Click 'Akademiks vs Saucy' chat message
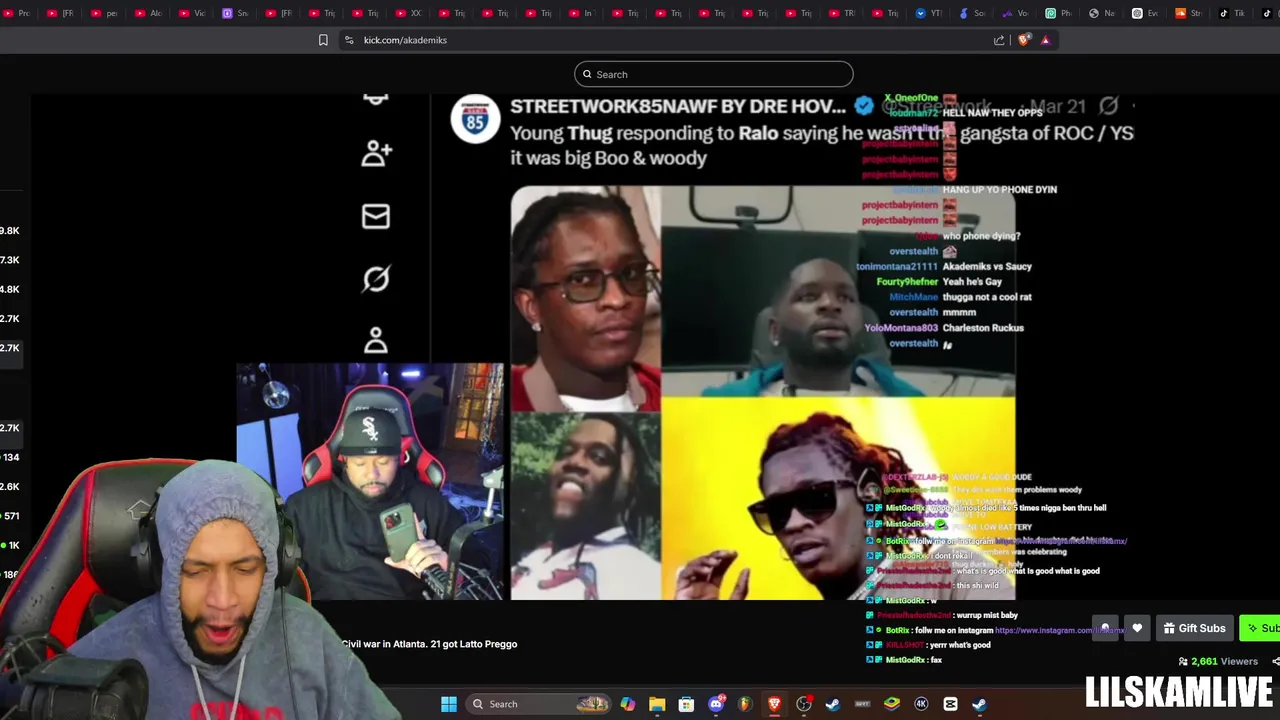1280x720 pixels. (987, 266)
